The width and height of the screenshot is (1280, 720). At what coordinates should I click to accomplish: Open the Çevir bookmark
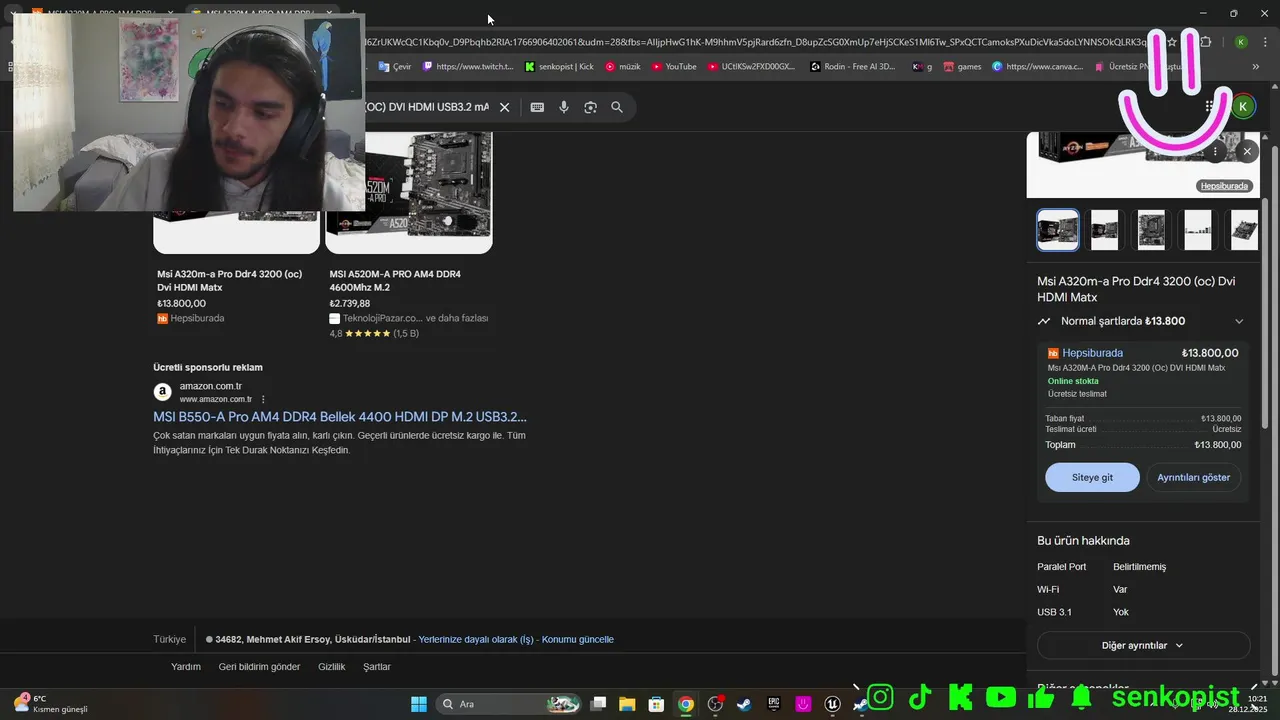(x=395, y=67)
